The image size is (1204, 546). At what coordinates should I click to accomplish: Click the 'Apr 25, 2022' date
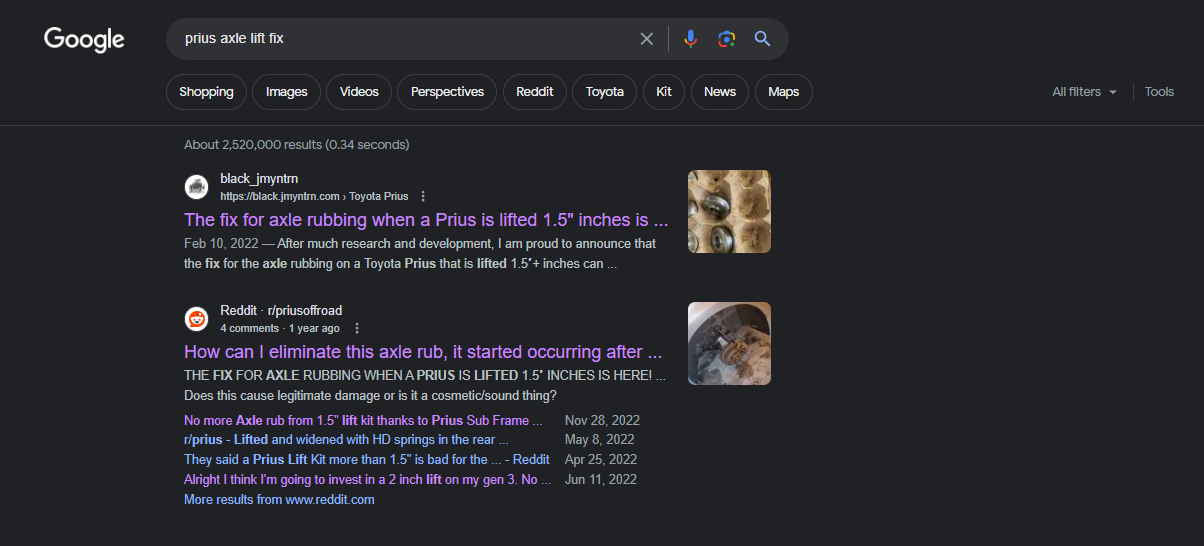(x=600, y=459)
